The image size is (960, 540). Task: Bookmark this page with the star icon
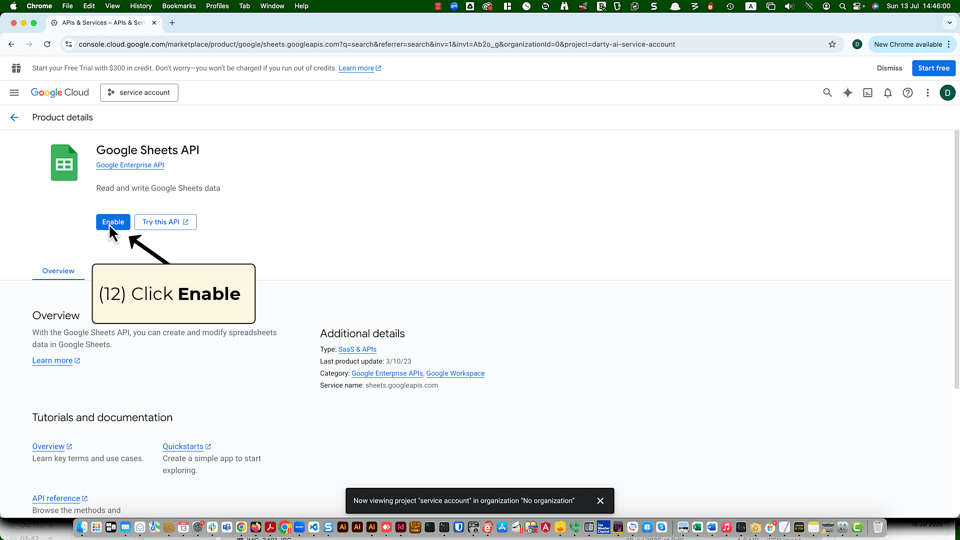pos(832,44)
